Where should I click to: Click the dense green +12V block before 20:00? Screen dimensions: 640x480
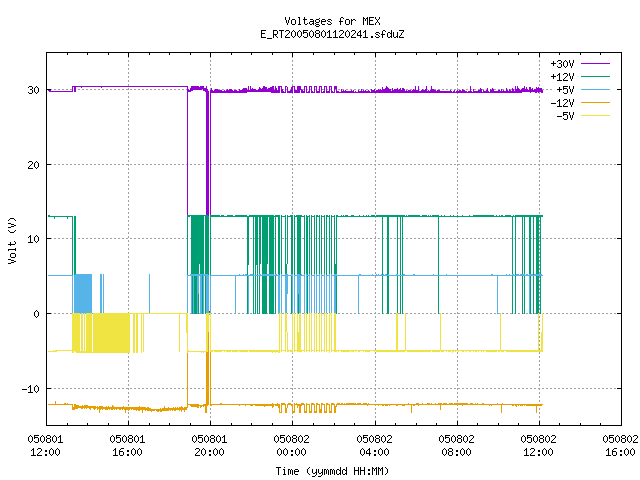[x=198, y=245]
